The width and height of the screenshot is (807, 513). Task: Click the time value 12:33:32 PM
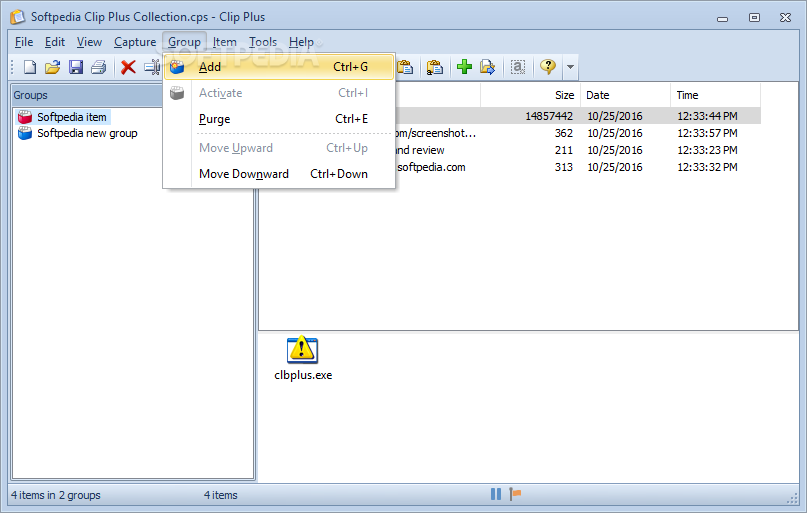pos(707,167)
